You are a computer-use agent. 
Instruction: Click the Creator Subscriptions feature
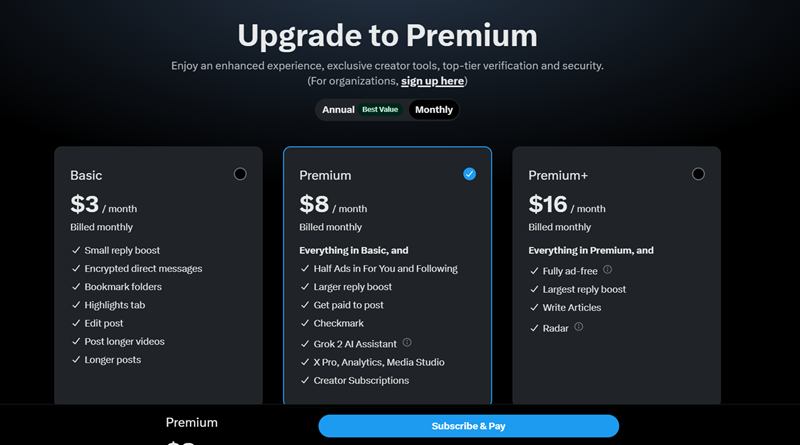pos(361,380)
